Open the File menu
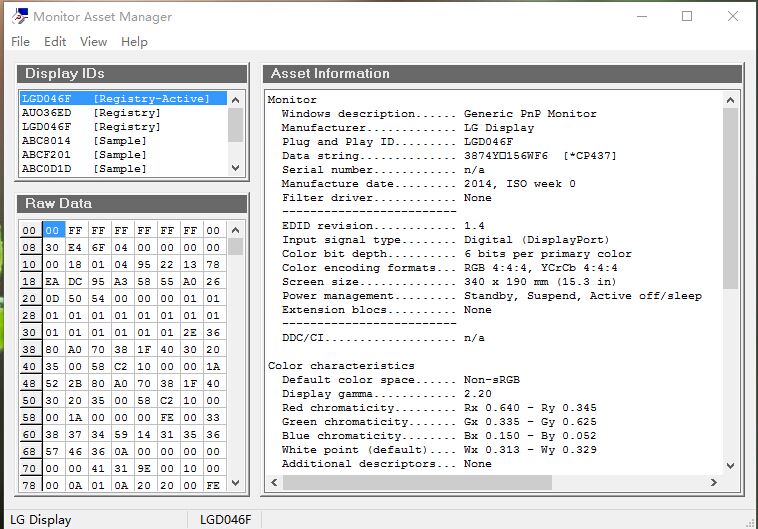This screenshot has height=529, width=758. click(x=20, y=42)
